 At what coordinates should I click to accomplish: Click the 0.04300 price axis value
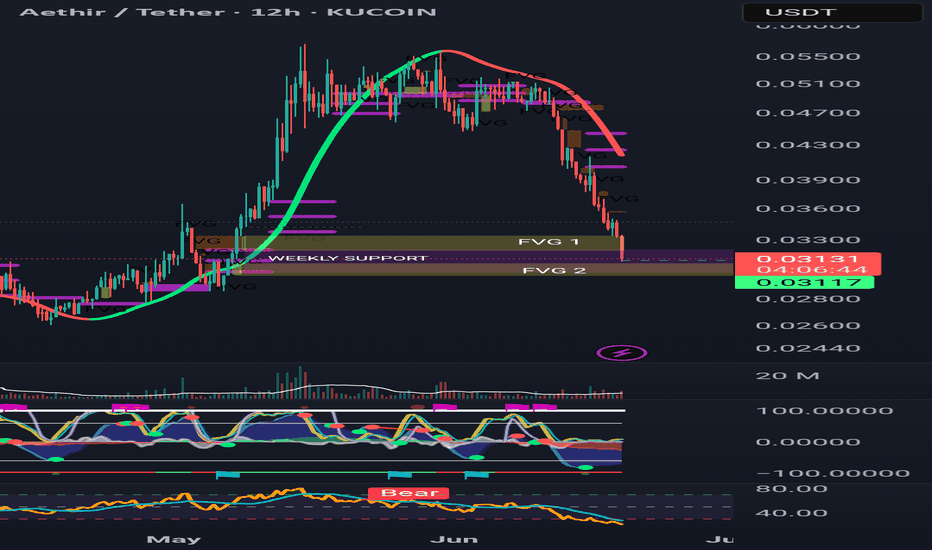[x=808, y=145]
